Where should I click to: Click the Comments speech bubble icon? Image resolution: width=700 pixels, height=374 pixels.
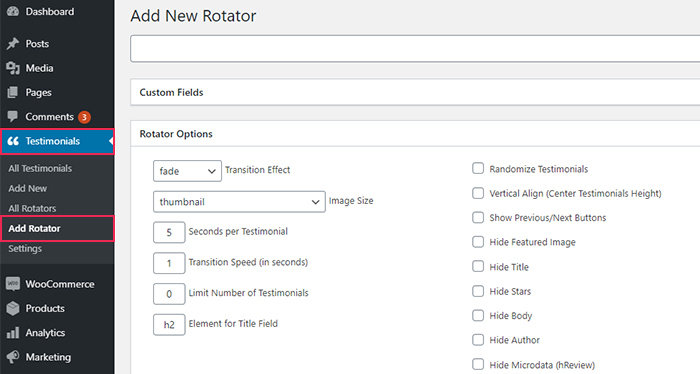pos(13,116)
